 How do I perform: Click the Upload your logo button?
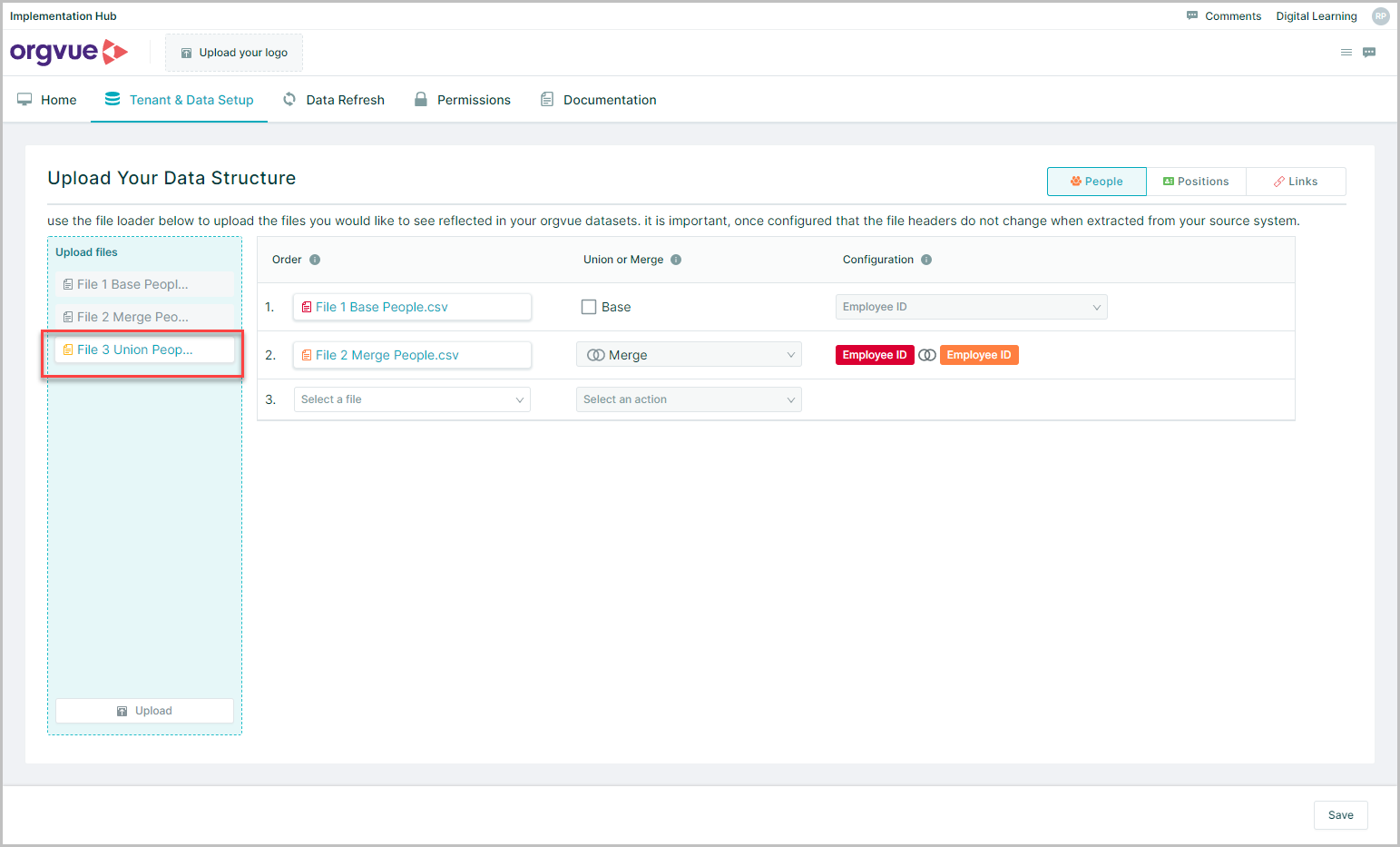(x=234, y=53)
